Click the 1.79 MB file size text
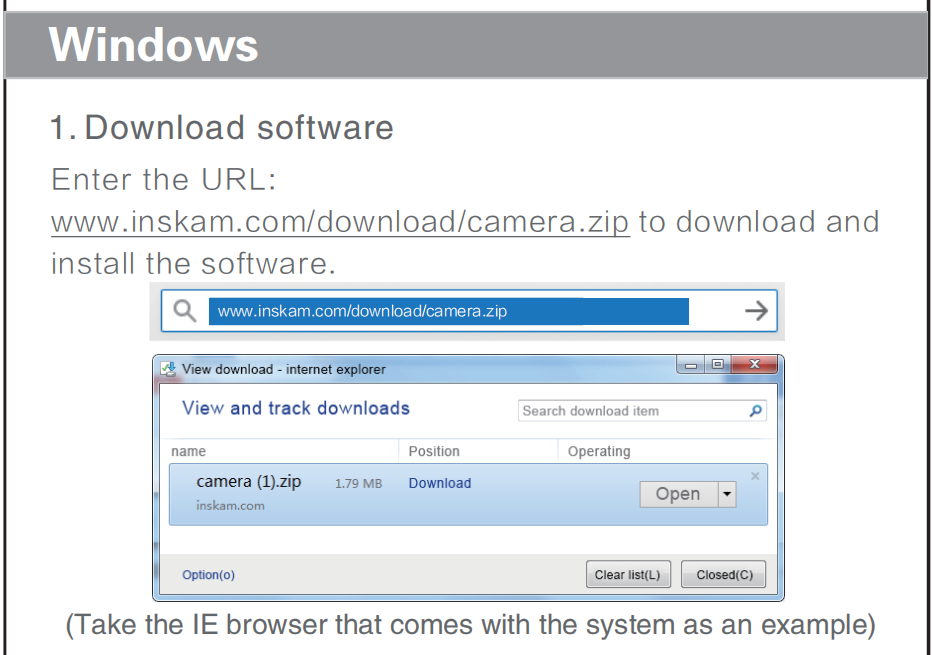933x655 pixels. 358,483
